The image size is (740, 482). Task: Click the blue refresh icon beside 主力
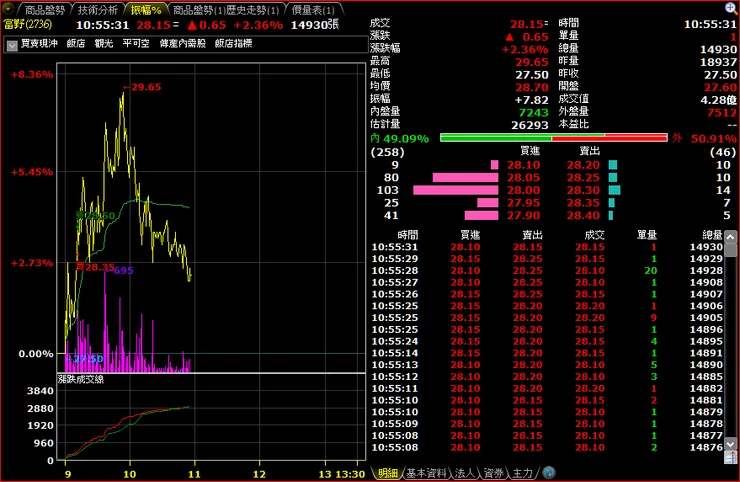549,473
